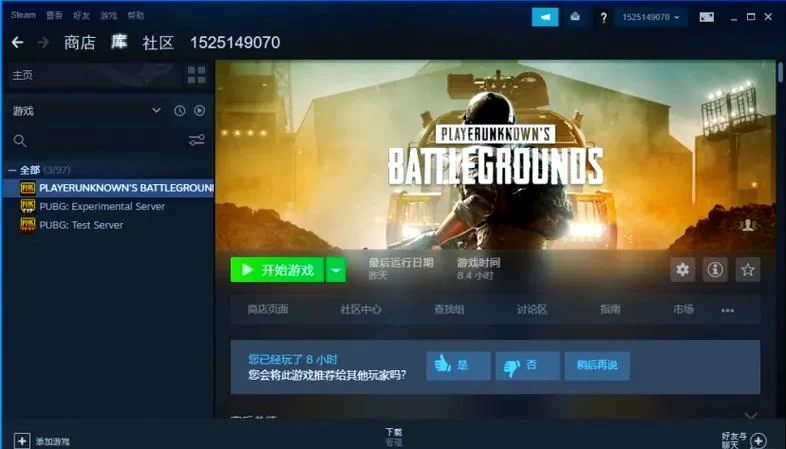
Task: Decline recommending with thumbs down 否
Action: 528,365
